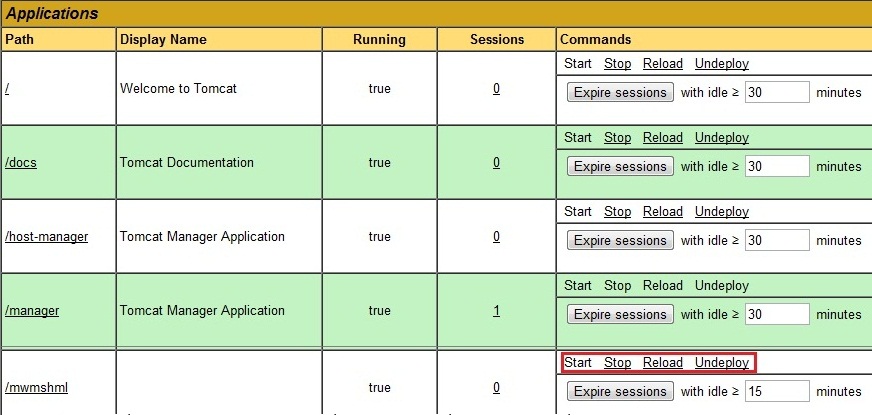Viewport: 872px width, 415px height.
Task: Click the idle minutes field for /mwmshml
Action: (x=776, y=391)
